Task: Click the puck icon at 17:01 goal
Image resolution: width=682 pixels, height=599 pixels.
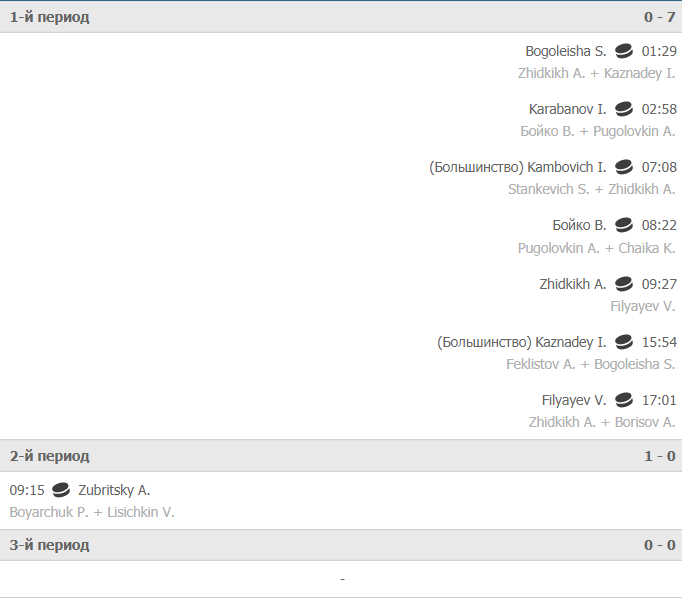Action: click(x=624, y=400)
